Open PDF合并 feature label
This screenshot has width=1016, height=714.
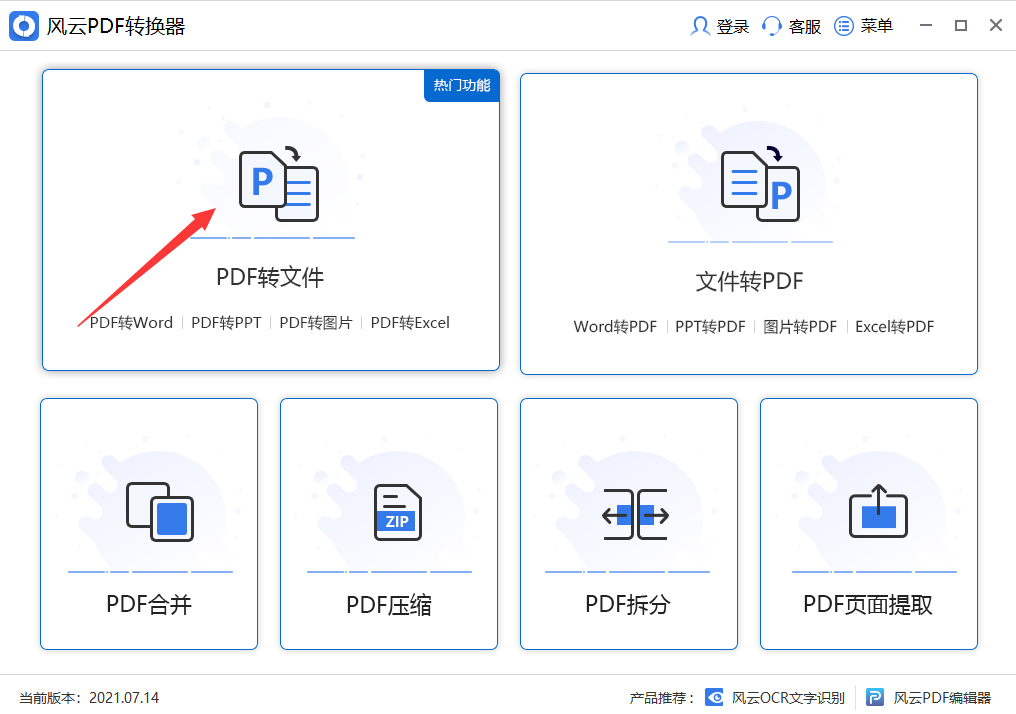149,605
